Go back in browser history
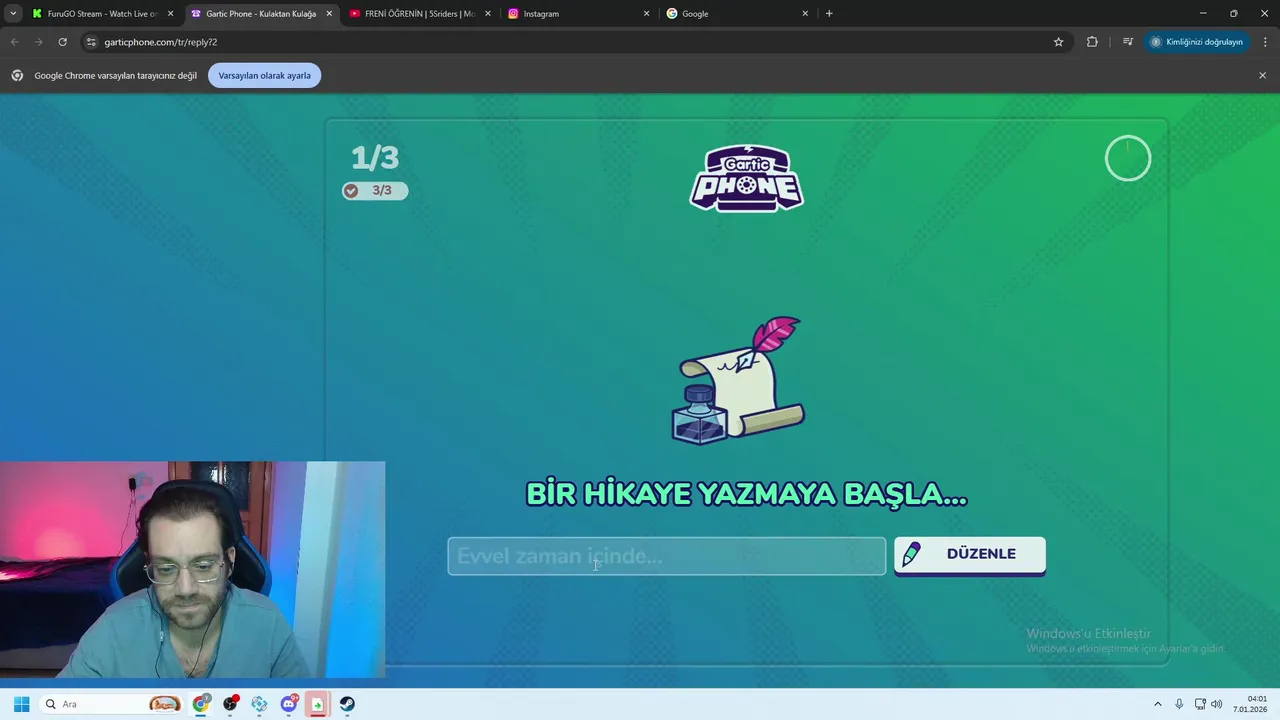Image resolution: width=1280 pixels, height=720 pixels. click(x=14, y=42)
